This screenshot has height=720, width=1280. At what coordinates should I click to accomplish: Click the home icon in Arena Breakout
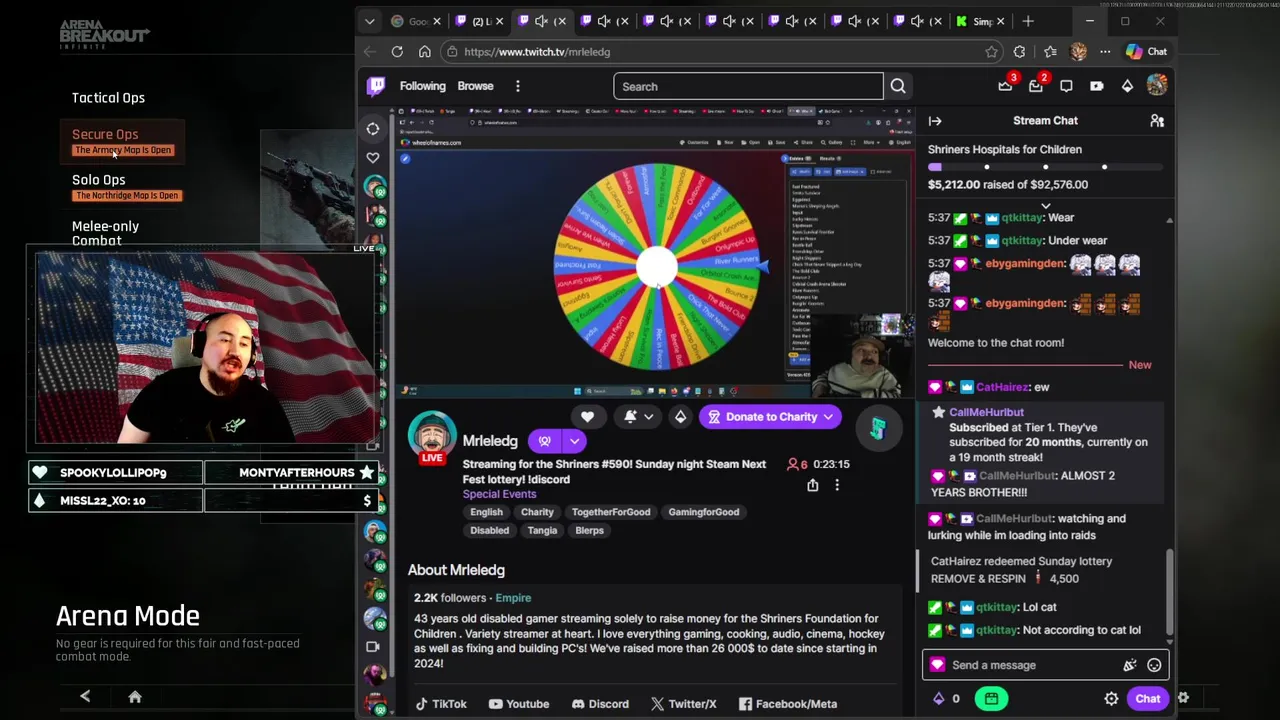(135, 697)
